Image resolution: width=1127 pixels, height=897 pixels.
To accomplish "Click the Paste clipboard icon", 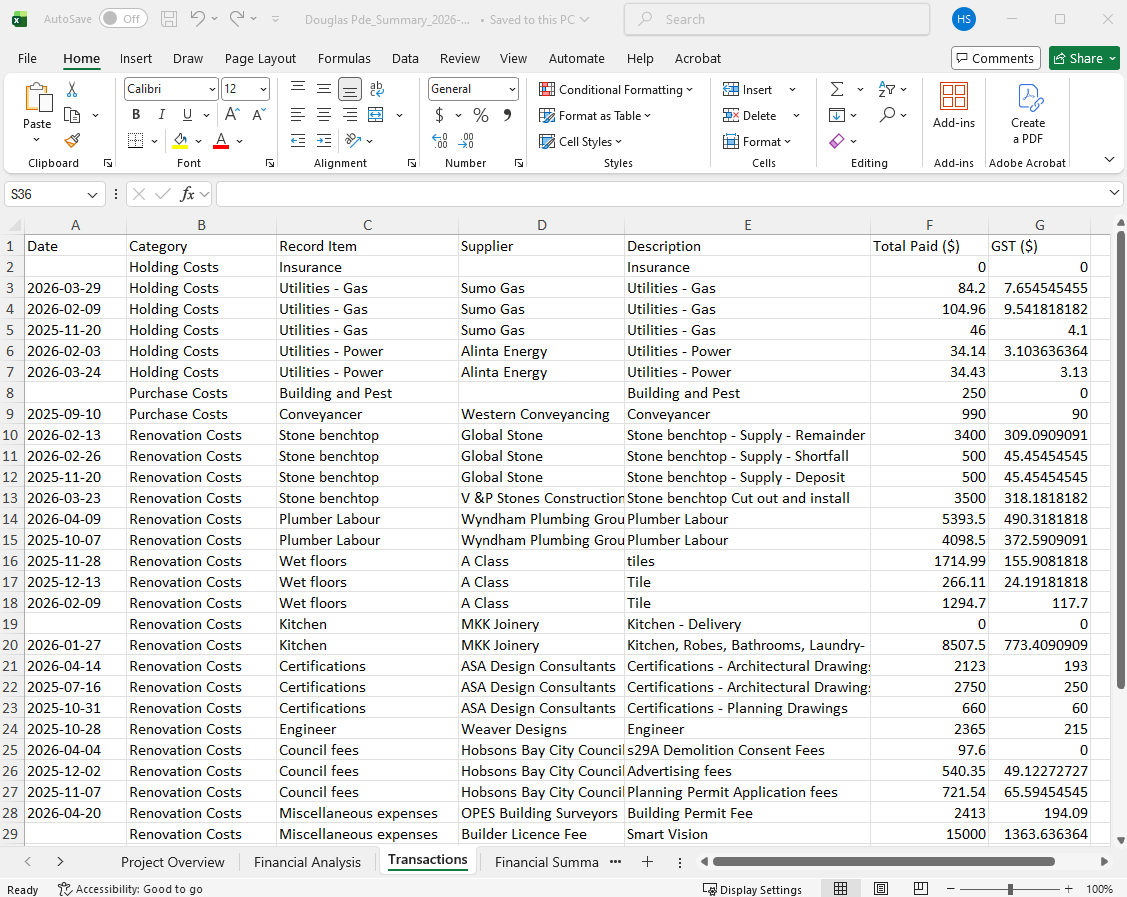I will 37,98.
